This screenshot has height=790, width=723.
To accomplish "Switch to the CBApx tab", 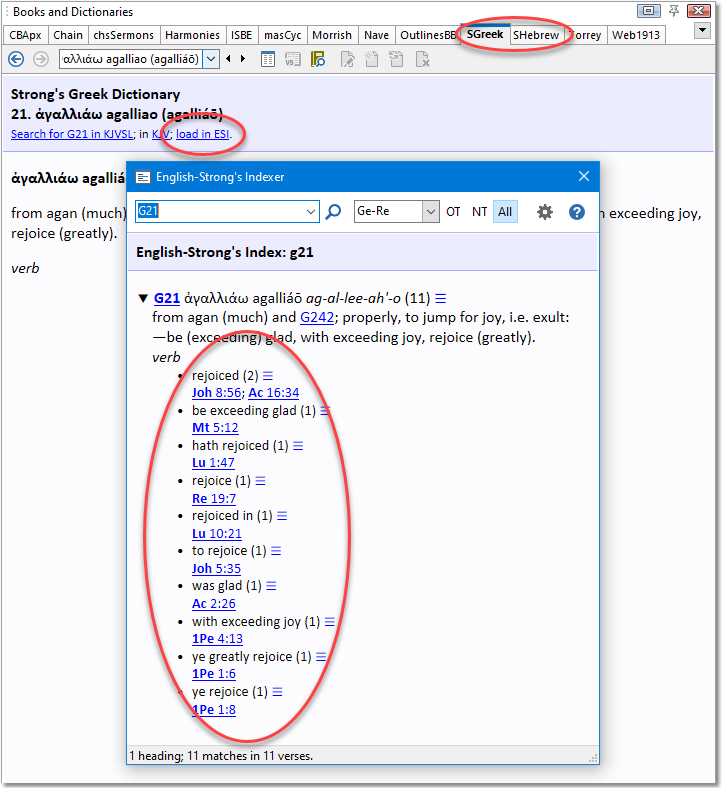I will point(26,35).
